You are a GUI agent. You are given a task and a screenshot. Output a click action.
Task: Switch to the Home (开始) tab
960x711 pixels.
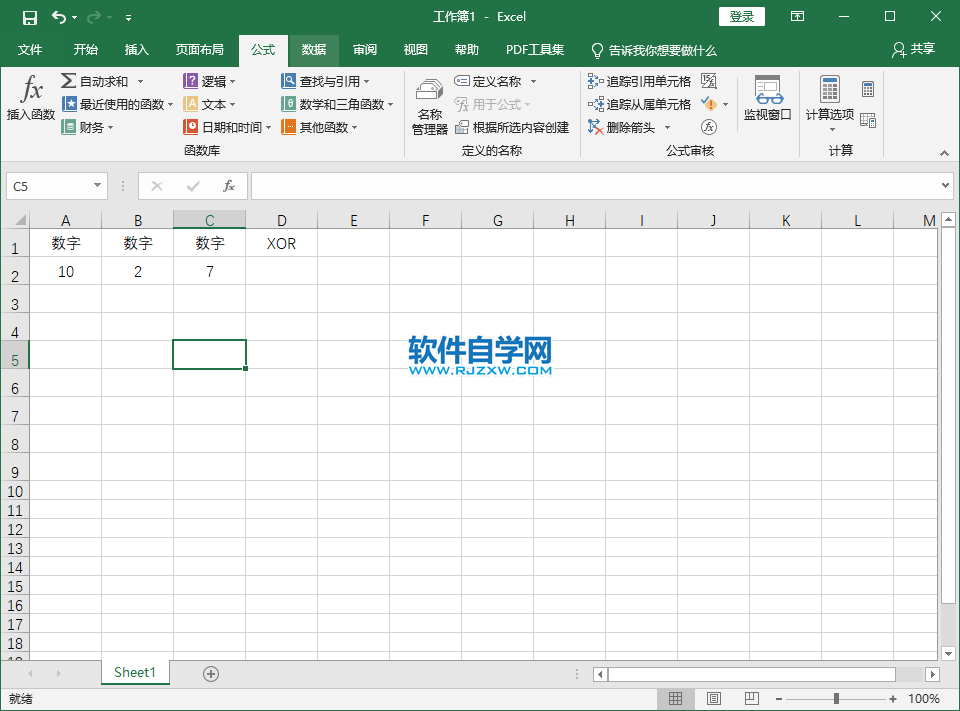pos(86,50)
